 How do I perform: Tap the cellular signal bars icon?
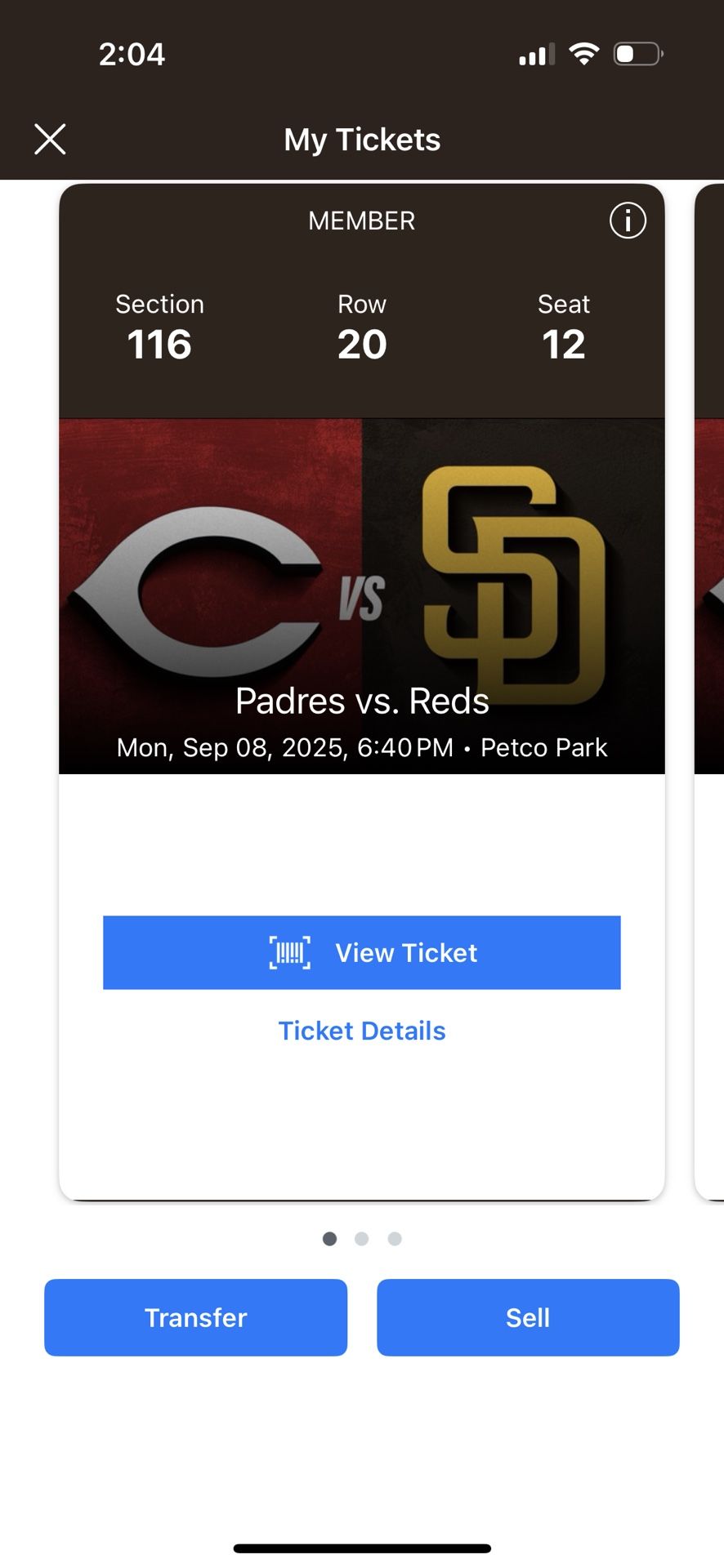pos(537,54)
